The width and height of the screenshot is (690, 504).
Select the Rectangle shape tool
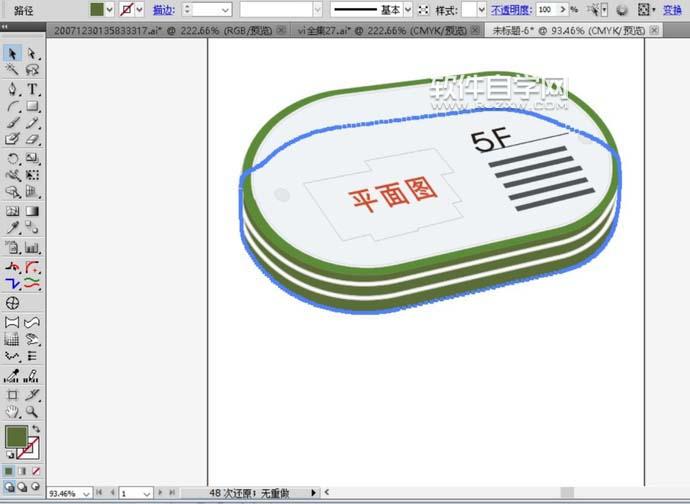point(32,106)
